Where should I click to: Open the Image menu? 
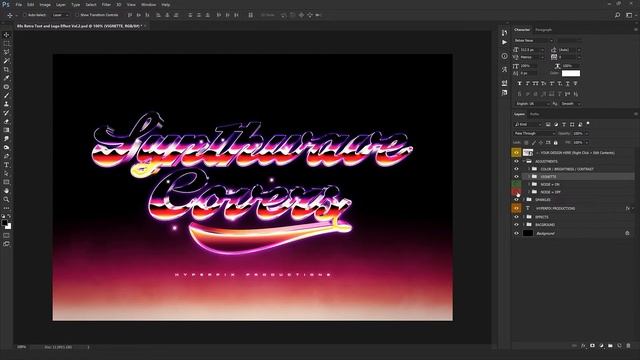pyautogui.click(x=45, y=4)
